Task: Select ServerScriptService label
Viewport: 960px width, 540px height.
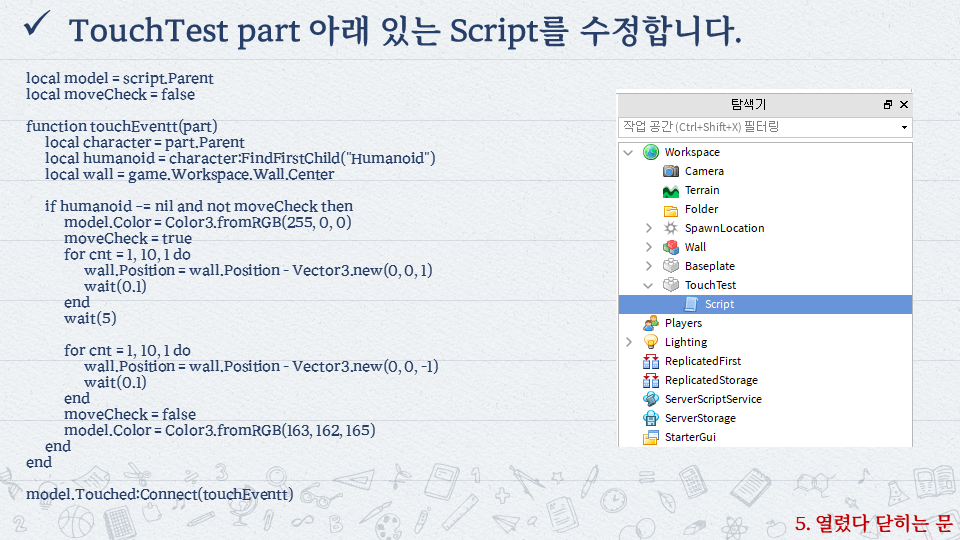Action: point(713,399)
